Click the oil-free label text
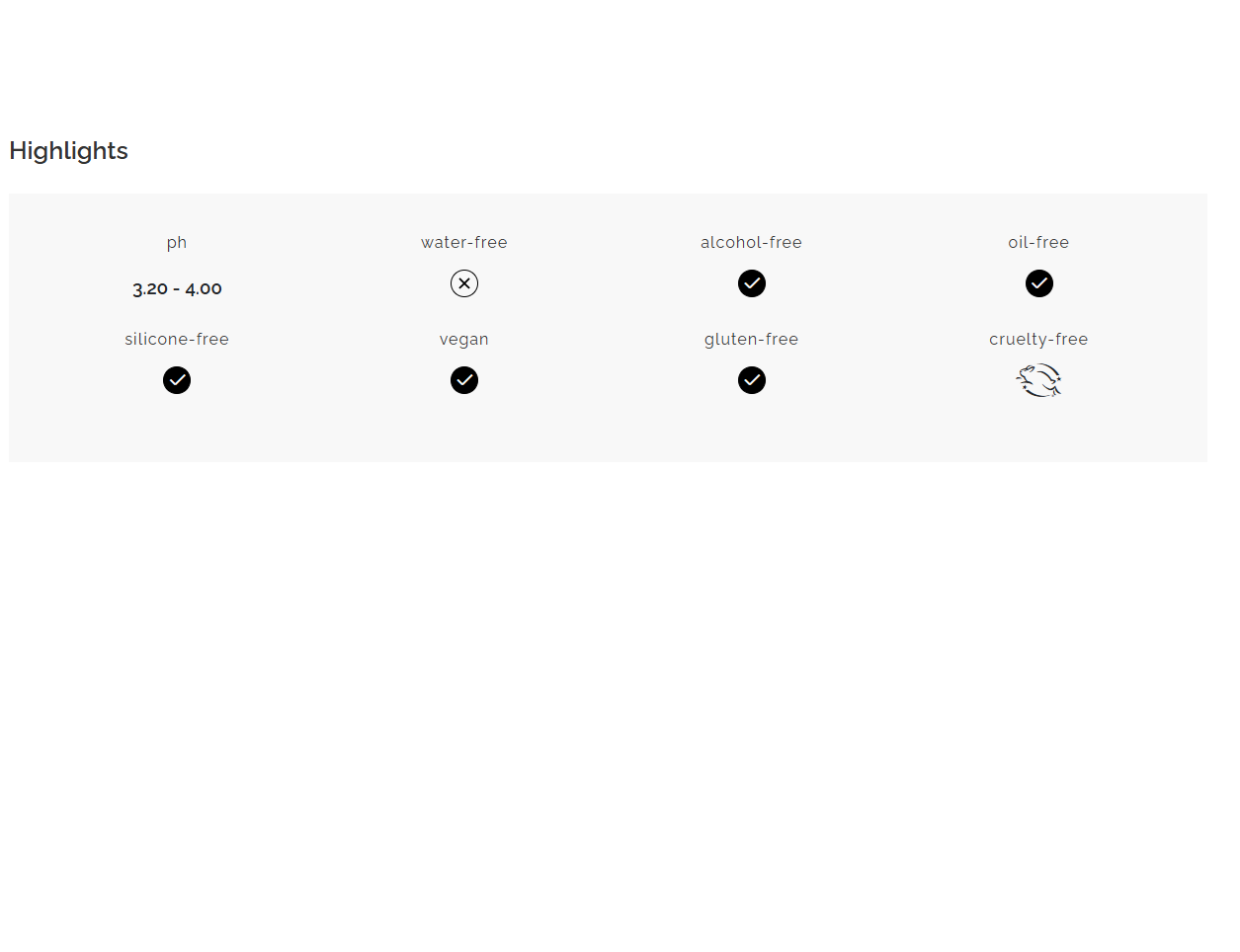This screenshot has height=952, width=1240. [x=1038, y=243]
